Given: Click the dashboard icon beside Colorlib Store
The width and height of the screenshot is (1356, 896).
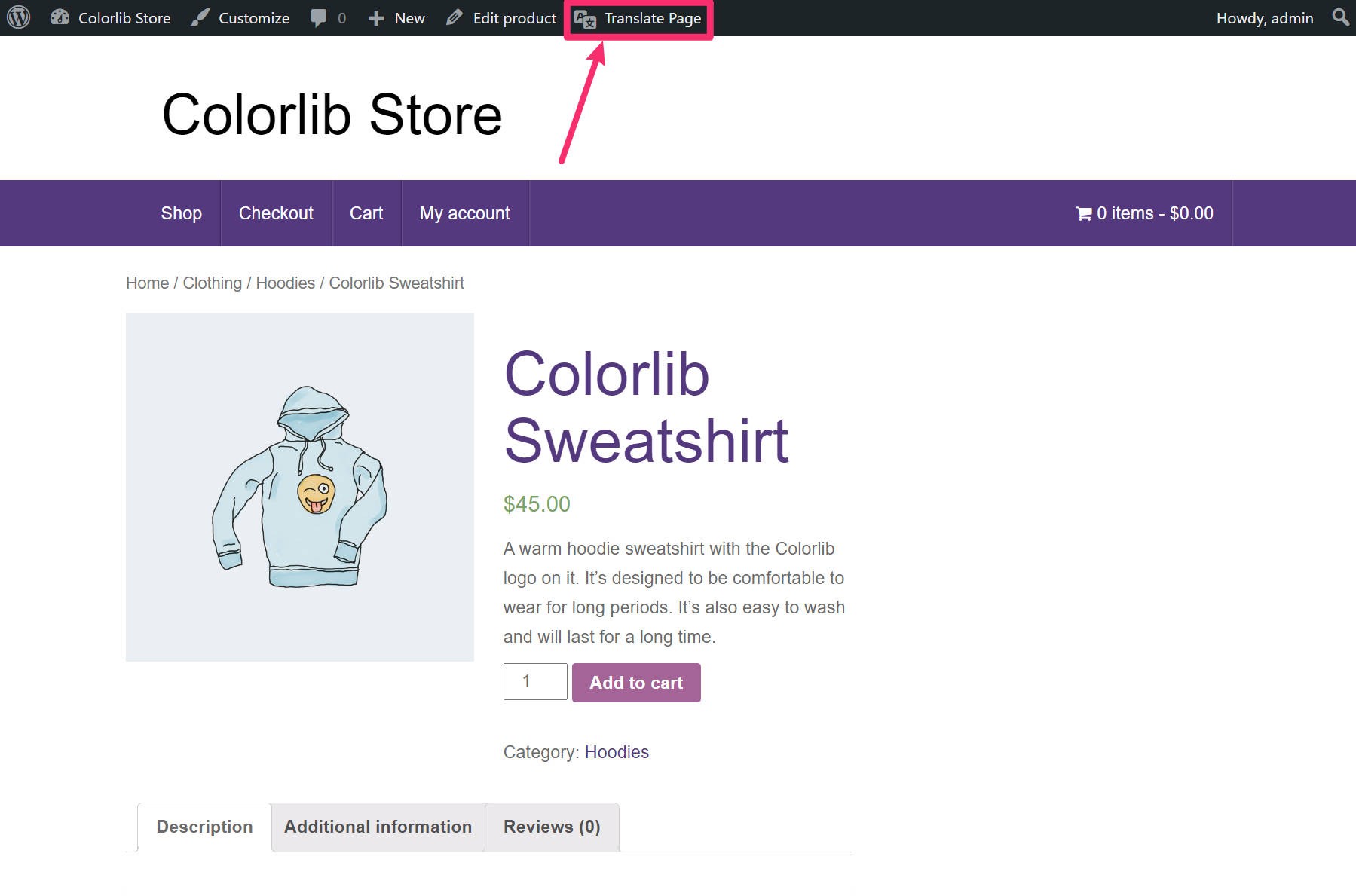Looking at the screenshot, I should coord(60,17).
